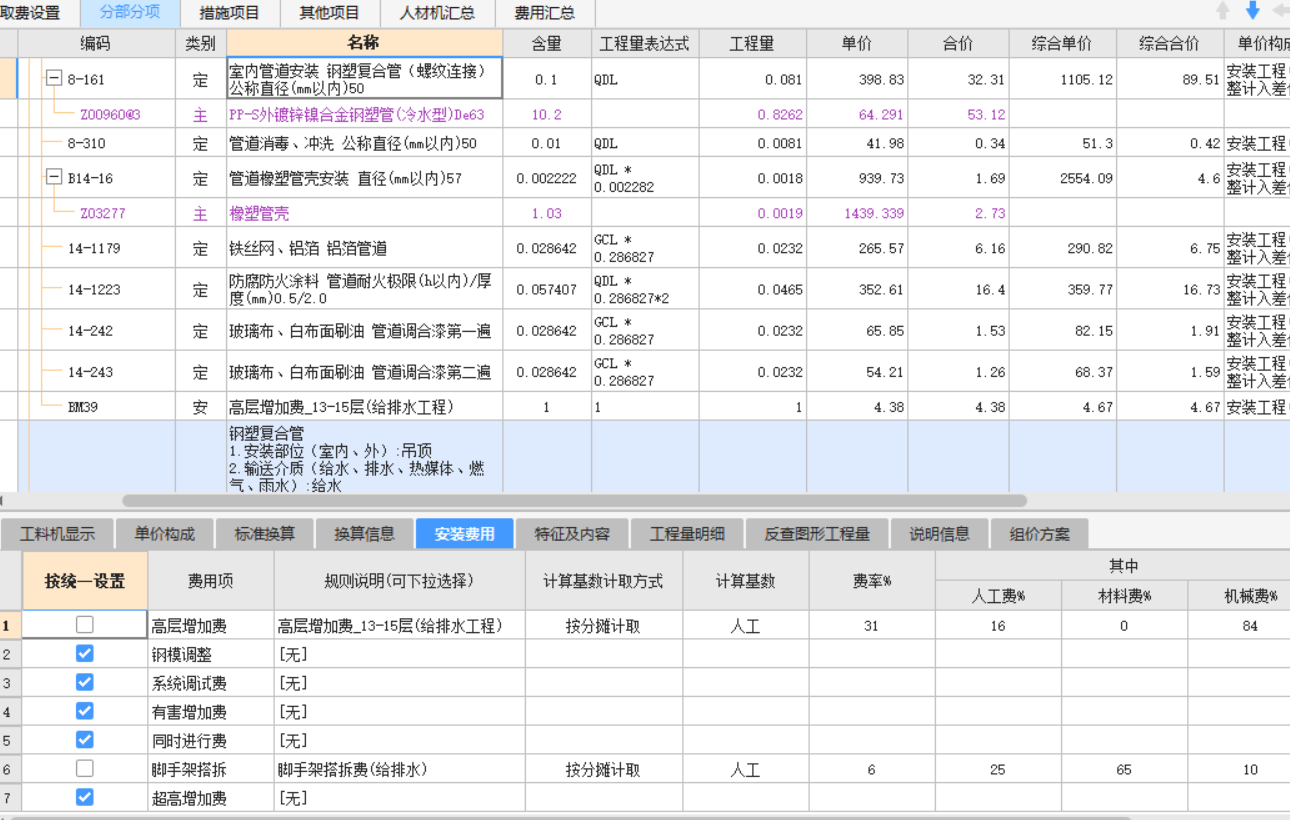1290x820 pixels.
Task: Switch to the 取费设置 tab
Action: point(33,13)
